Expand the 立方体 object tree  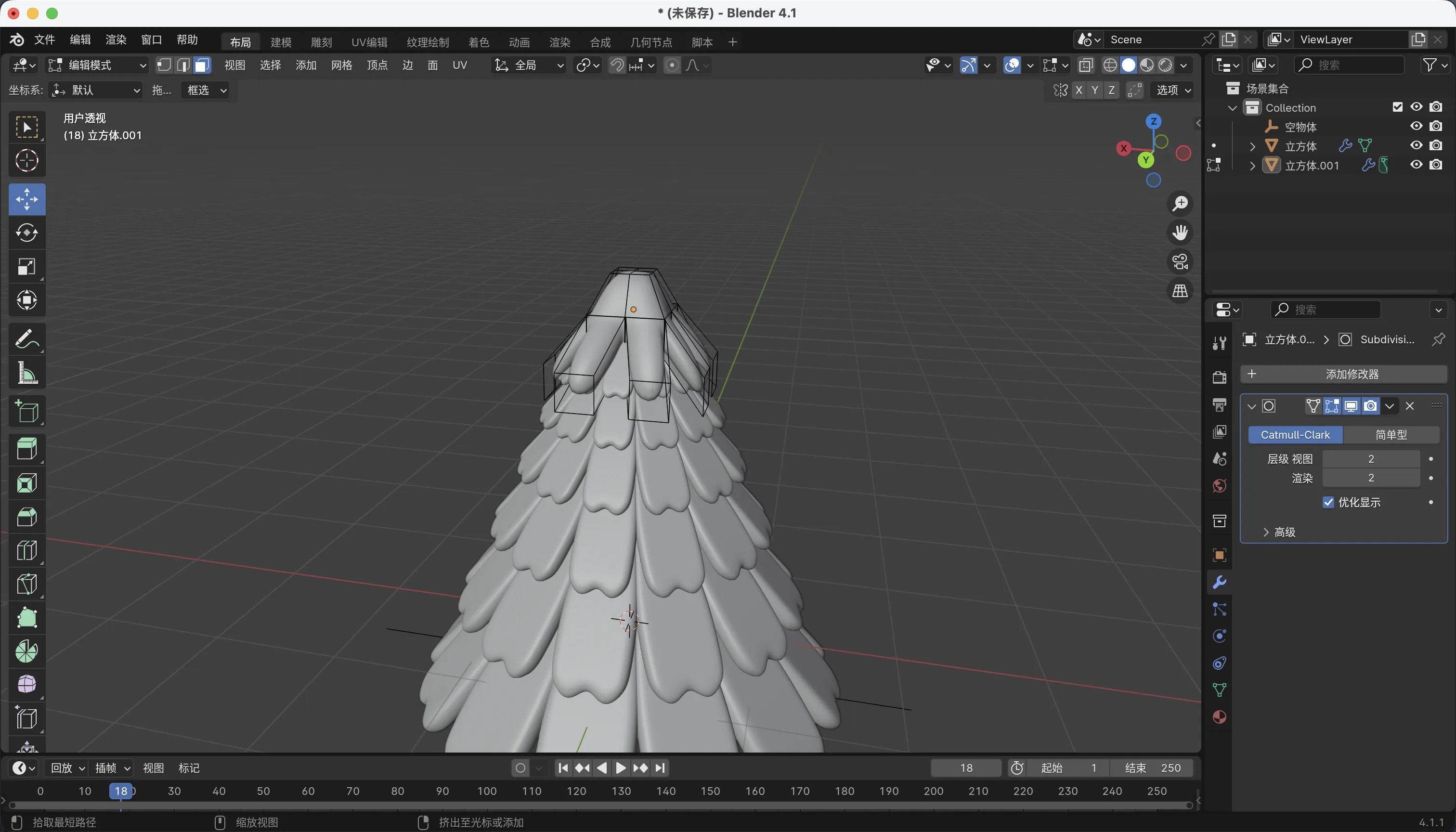coord(1252,146)
